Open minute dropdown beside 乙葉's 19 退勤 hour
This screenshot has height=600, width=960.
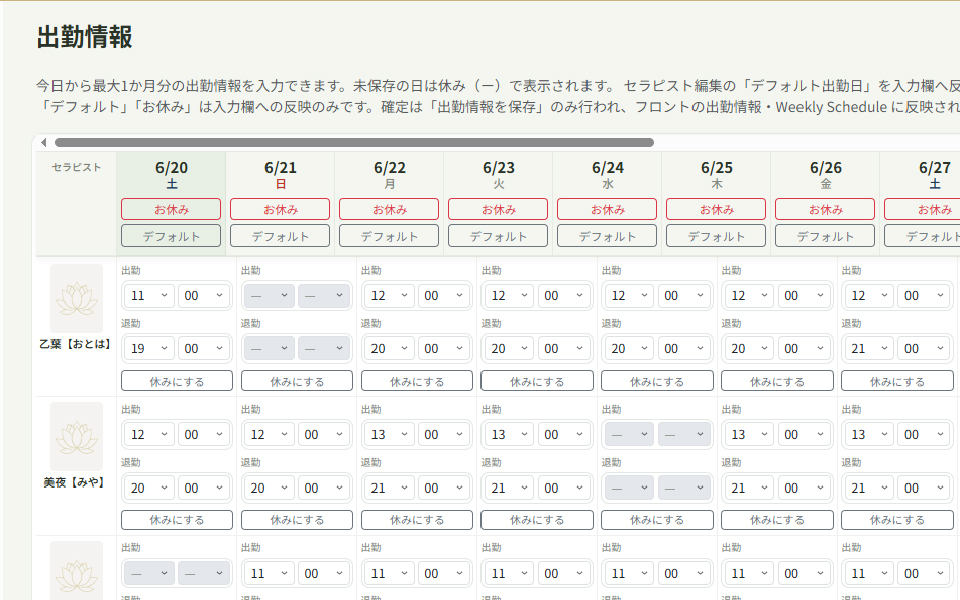click(204, 348)
